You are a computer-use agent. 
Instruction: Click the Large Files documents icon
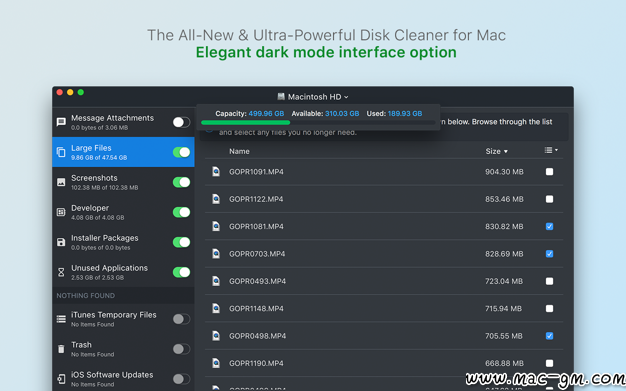61,152
